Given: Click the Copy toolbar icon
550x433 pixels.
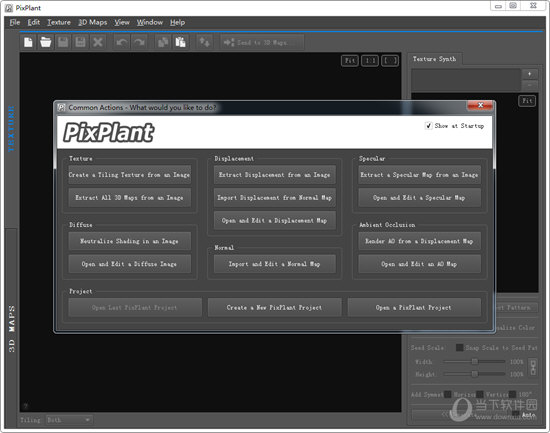Looking at the screenshot, I should pyautogui.click(x=163, y=42).
